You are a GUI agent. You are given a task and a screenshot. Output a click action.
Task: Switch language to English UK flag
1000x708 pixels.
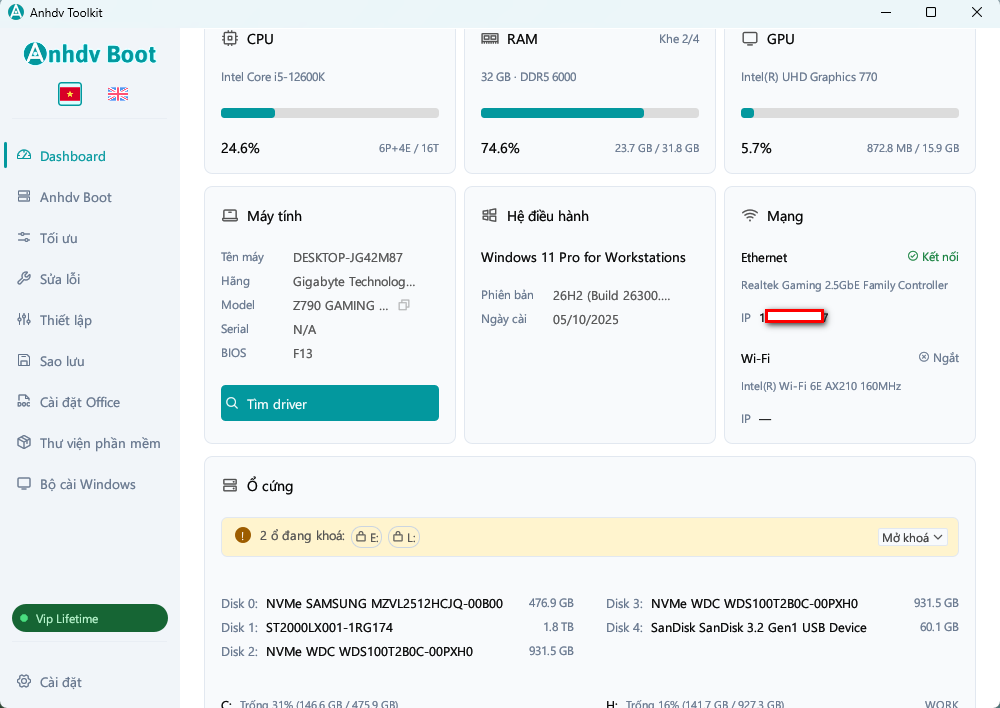[x=117, y=94]
